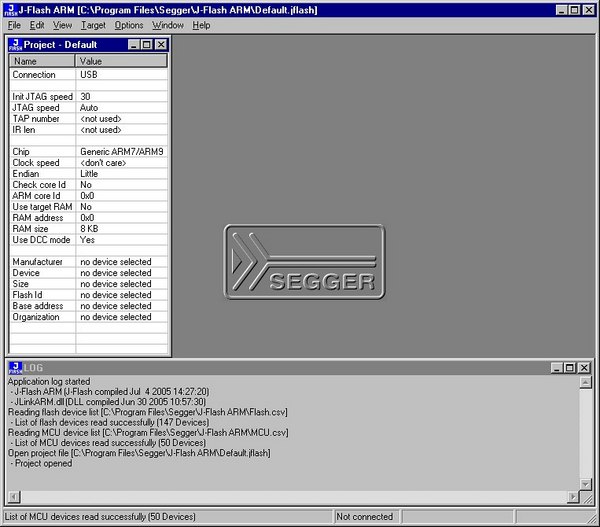Click the Application log started line

(49, 382)
